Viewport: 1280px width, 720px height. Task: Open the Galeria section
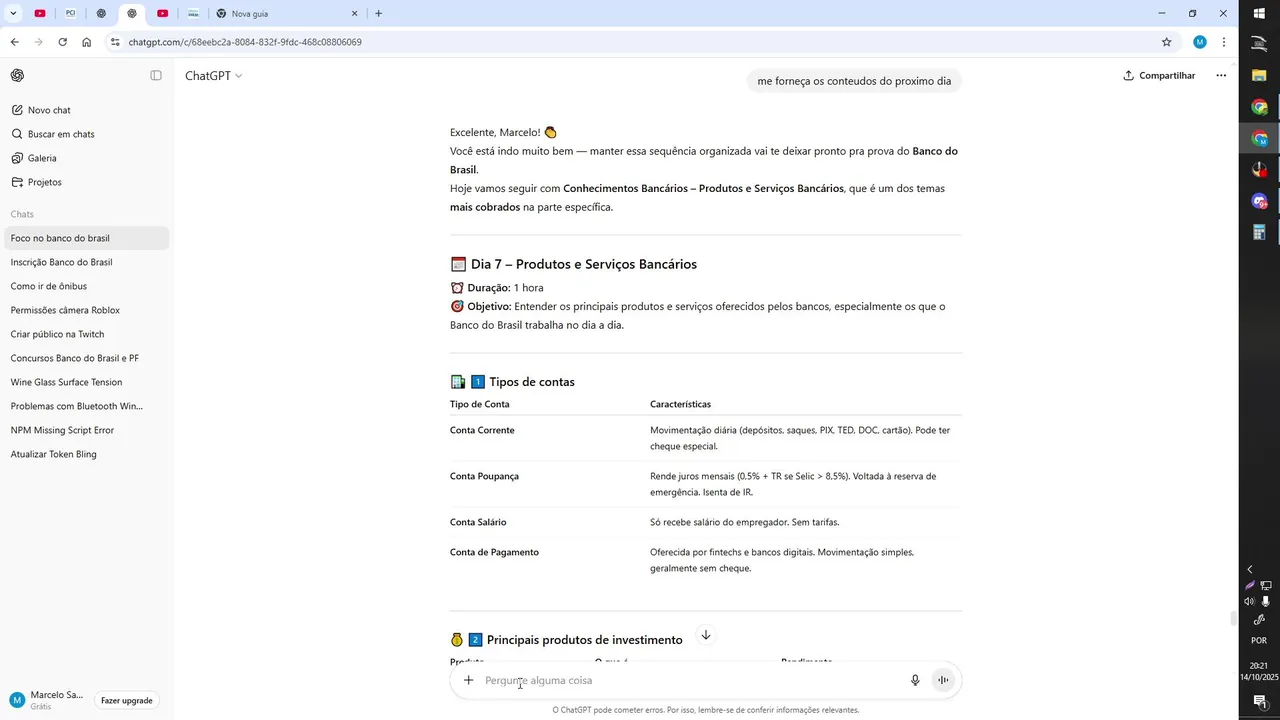[x=85, y=158]
